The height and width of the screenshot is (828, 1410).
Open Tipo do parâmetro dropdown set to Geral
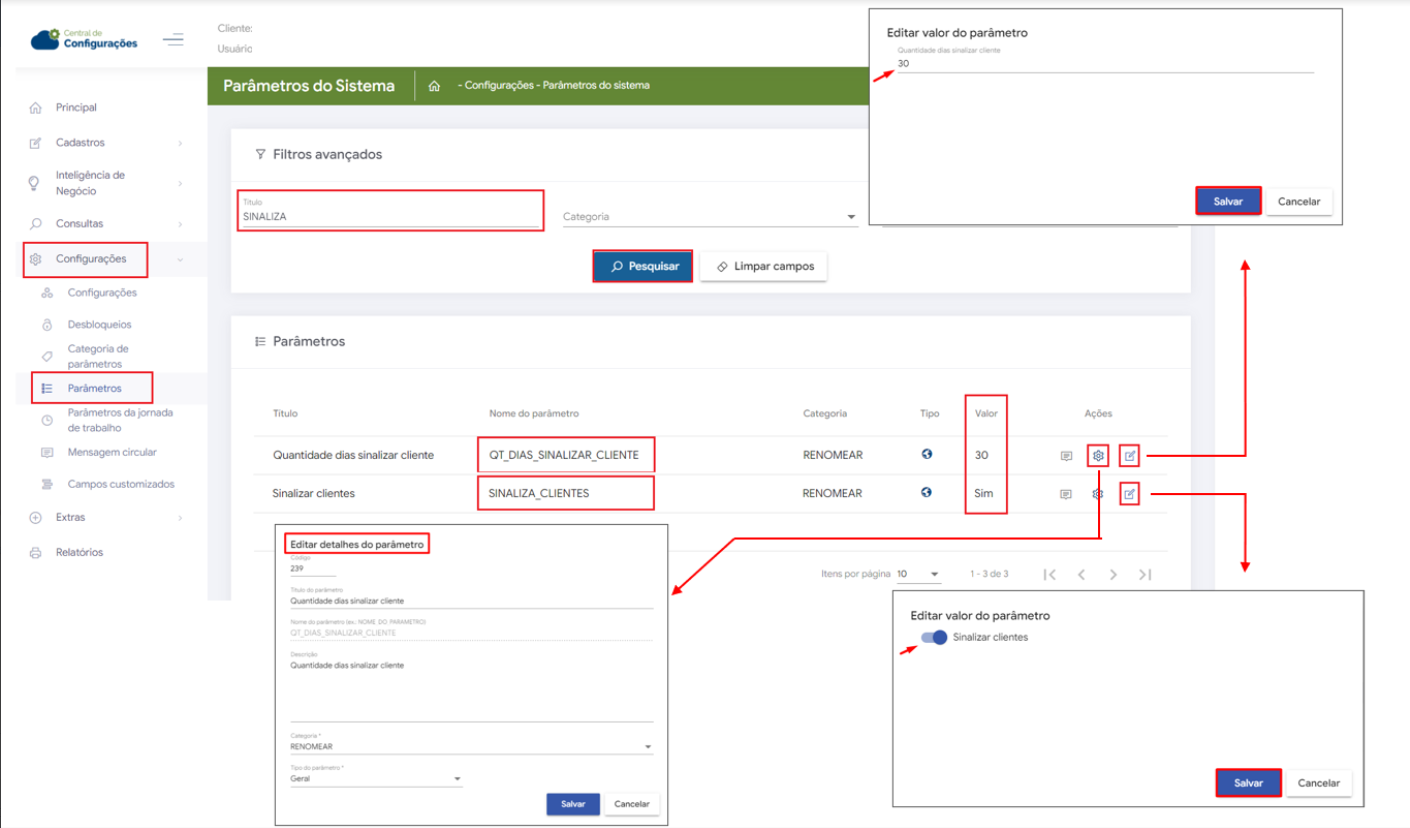click(x=375, y=778)
